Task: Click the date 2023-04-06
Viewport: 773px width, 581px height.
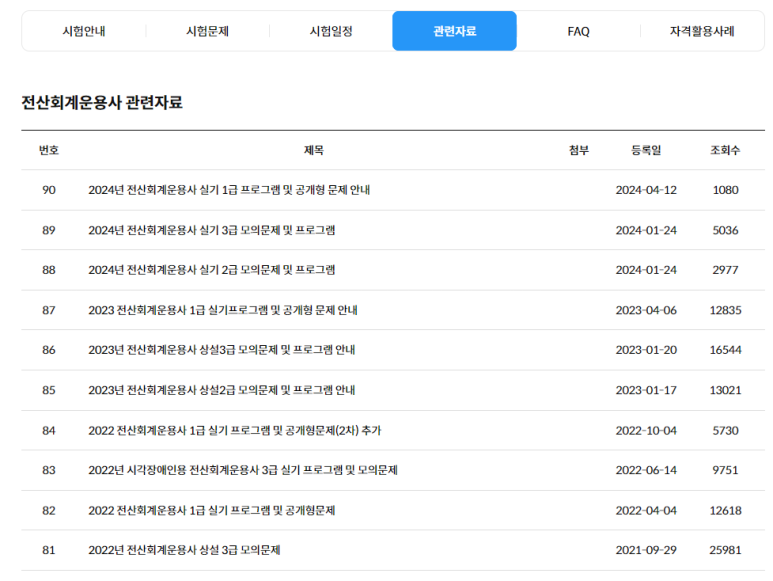Action: click(x=646, y=310)
